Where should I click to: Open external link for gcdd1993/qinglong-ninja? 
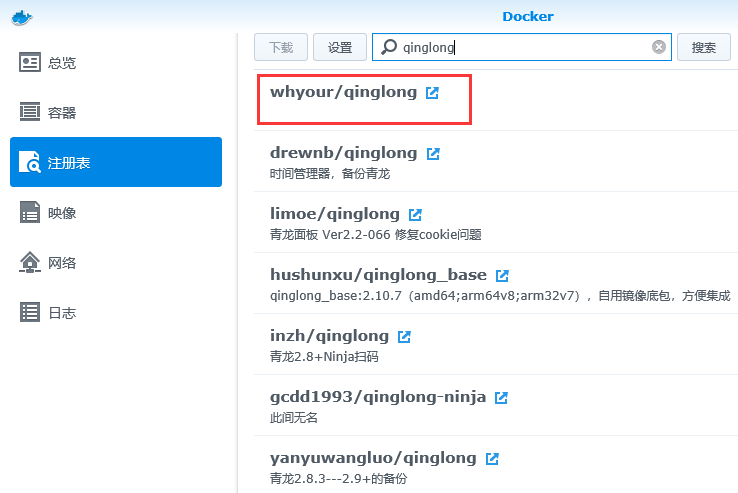click(501, 398)
